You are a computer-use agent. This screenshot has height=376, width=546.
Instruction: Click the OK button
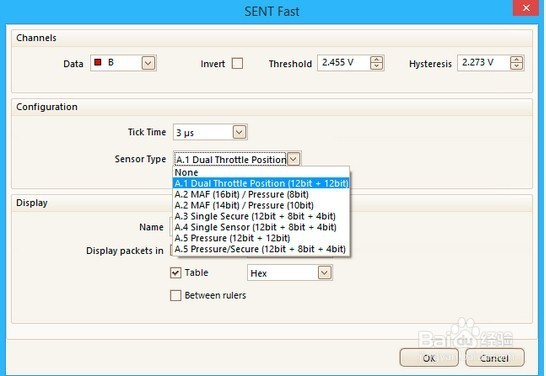tap(429, 358)
